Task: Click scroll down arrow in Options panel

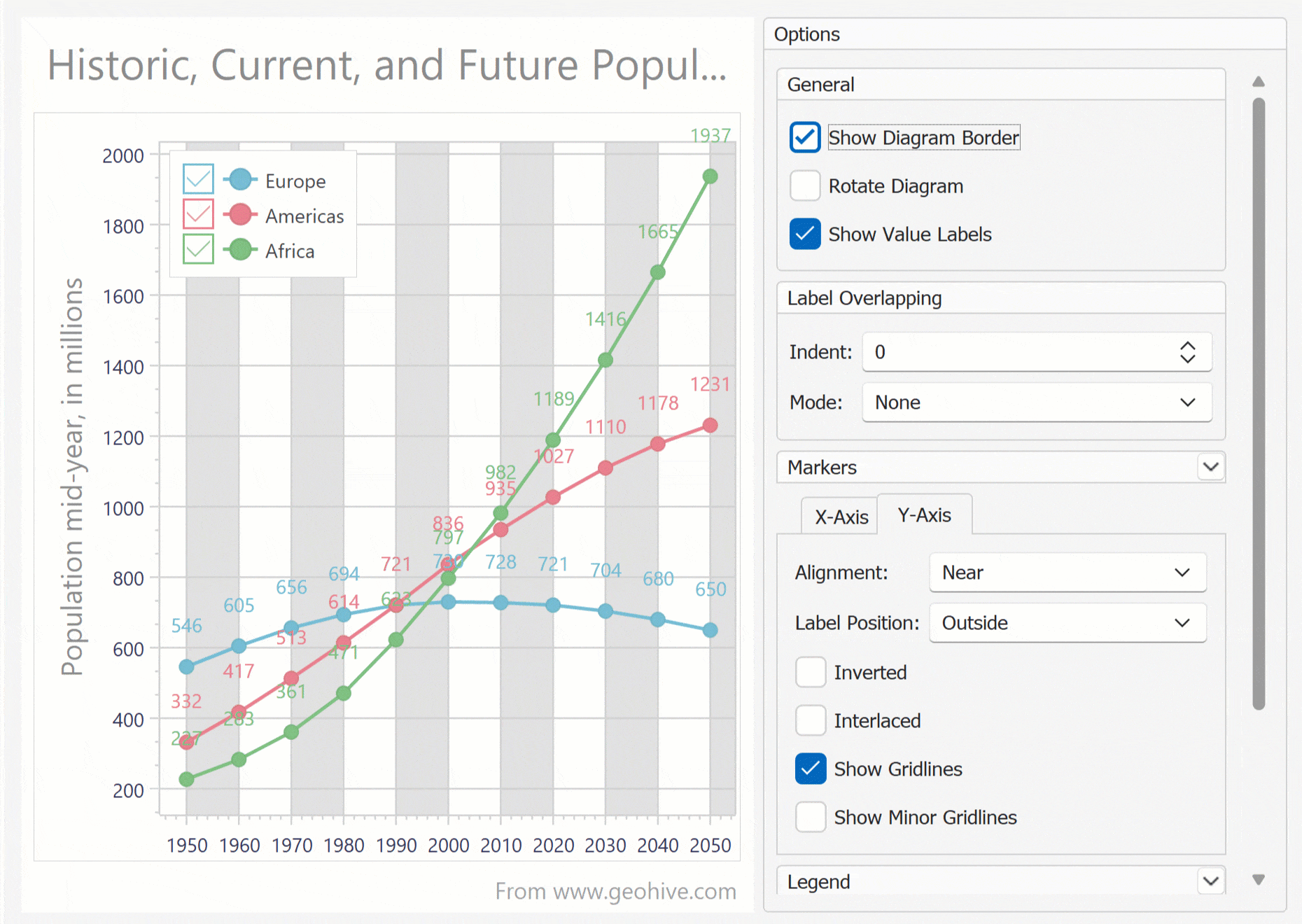Action: pos(1259,880)
